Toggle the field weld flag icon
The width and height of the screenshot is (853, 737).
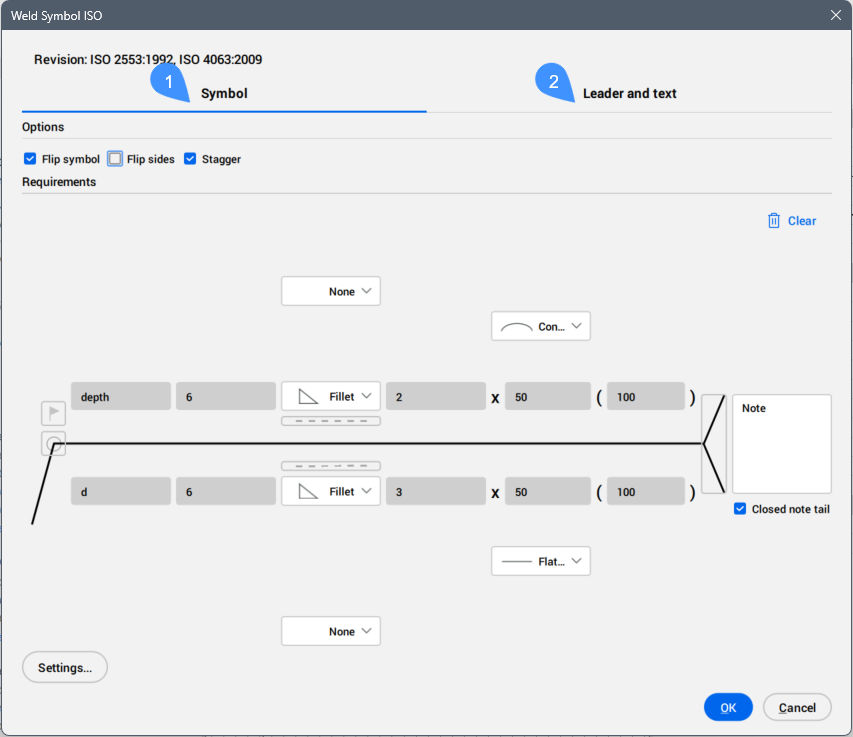[54, 413]
